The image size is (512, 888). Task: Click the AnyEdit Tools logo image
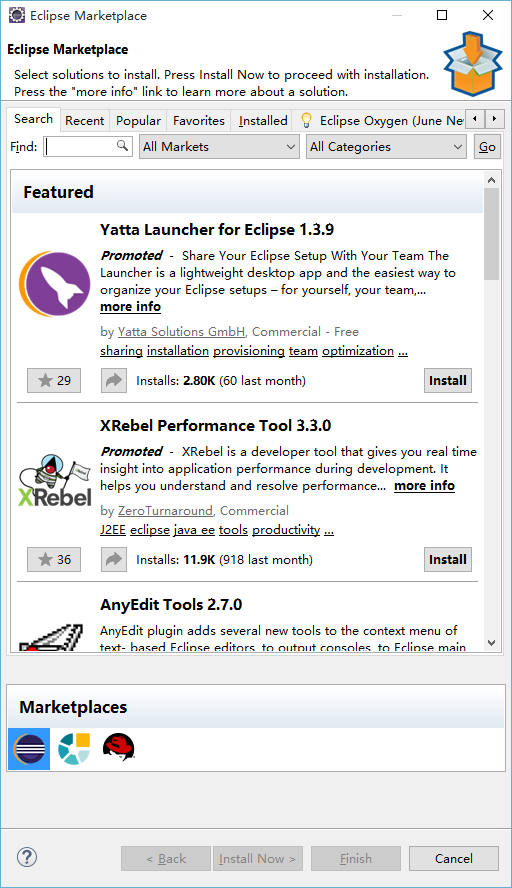click(x=51, y=637)
